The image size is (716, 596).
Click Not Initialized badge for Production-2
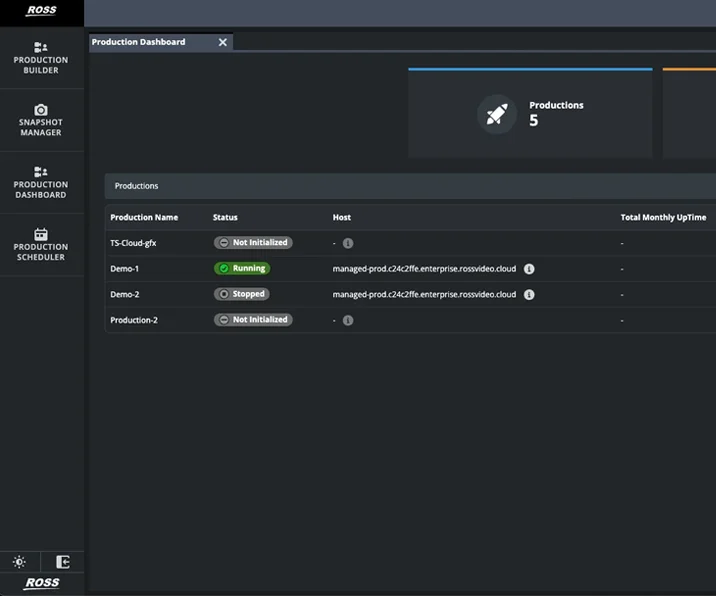[x=253, y=320]
